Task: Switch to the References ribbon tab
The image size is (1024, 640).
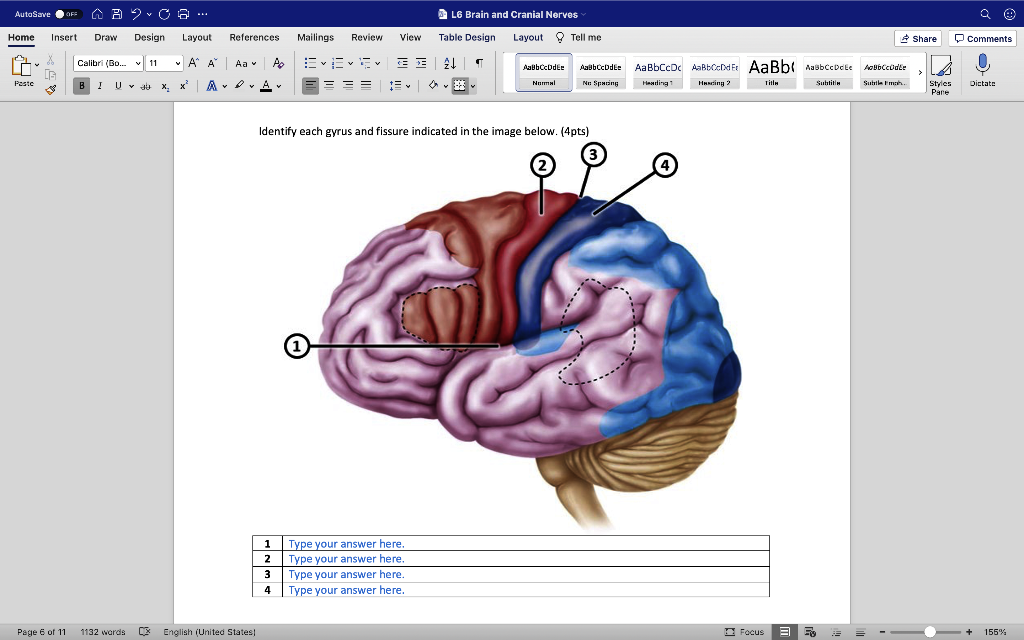Action: (x=254, y=37)
